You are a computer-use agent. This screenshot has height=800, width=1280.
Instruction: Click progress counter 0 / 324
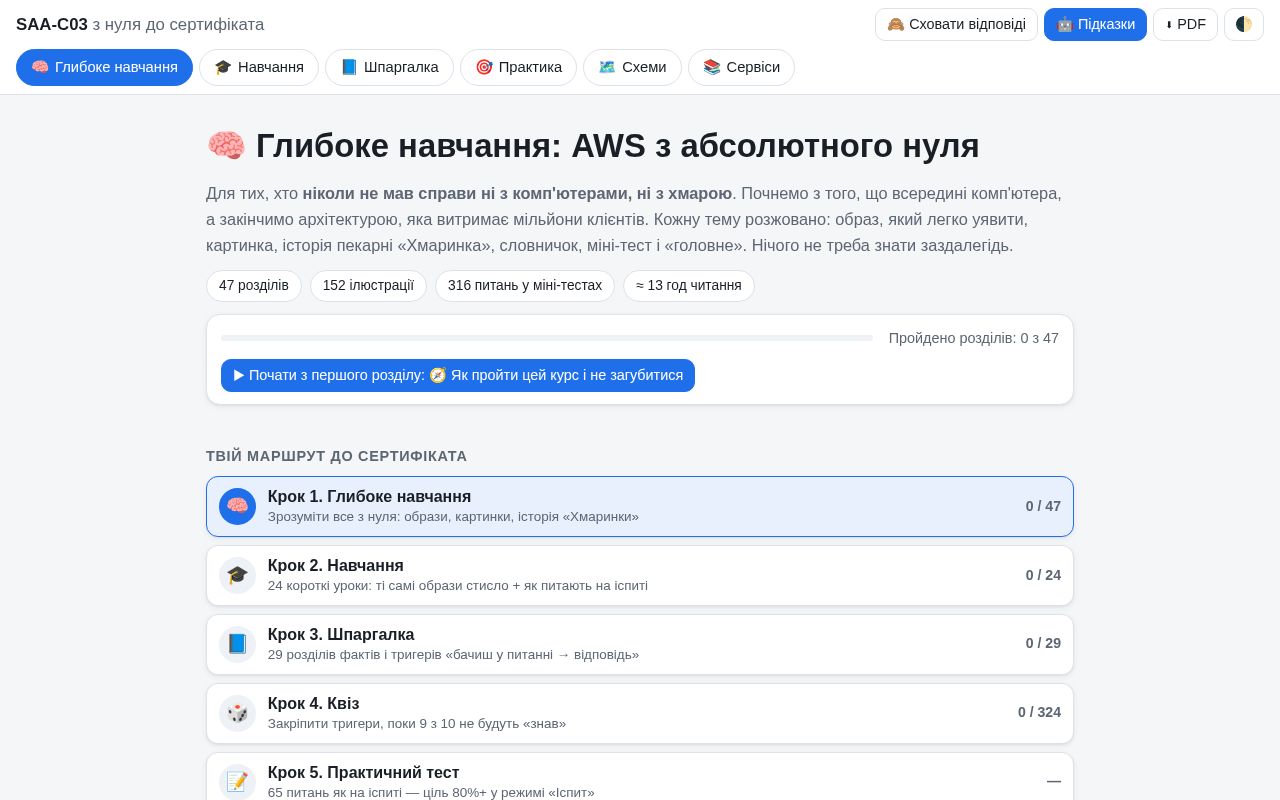click(1039, 712)
